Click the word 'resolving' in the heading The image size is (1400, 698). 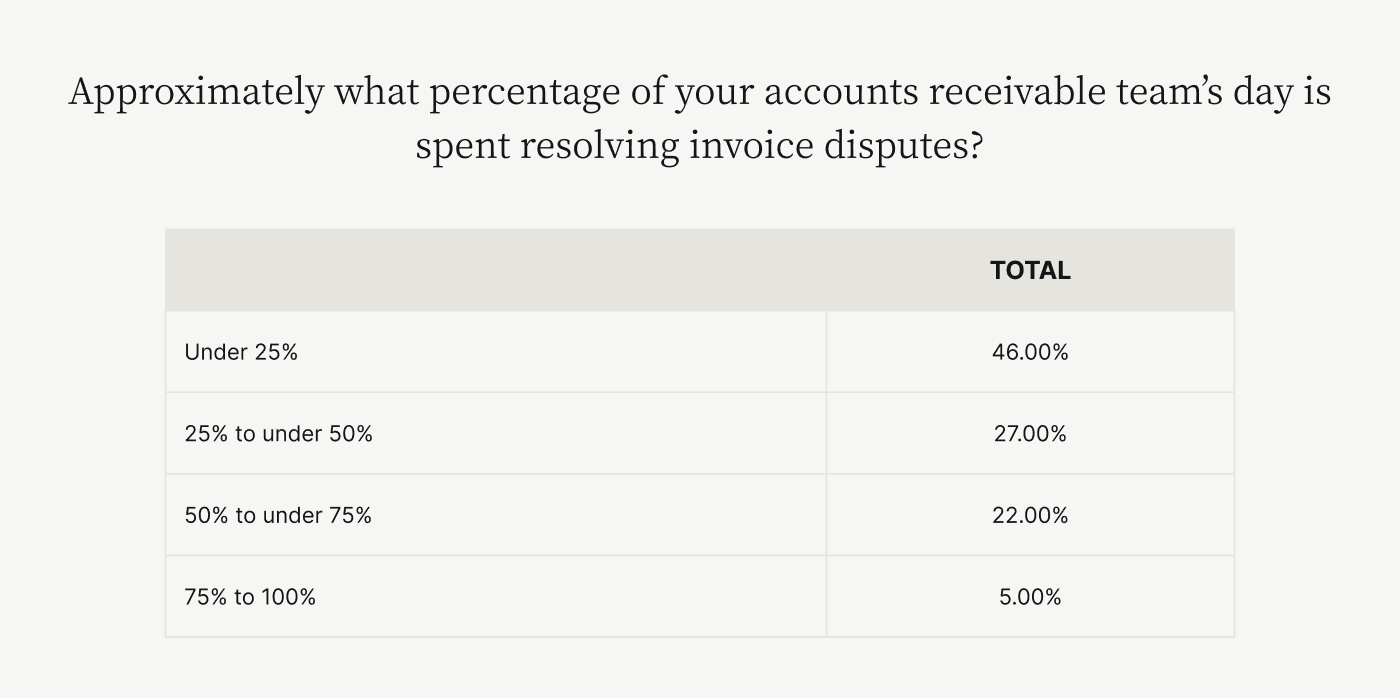600,147
